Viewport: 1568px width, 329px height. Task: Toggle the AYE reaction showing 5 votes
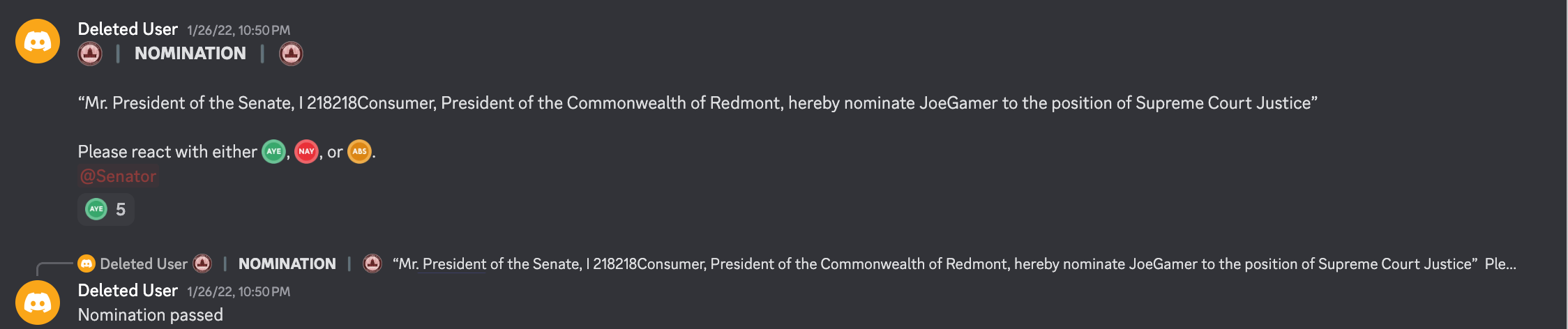click(x=106, y=209)
